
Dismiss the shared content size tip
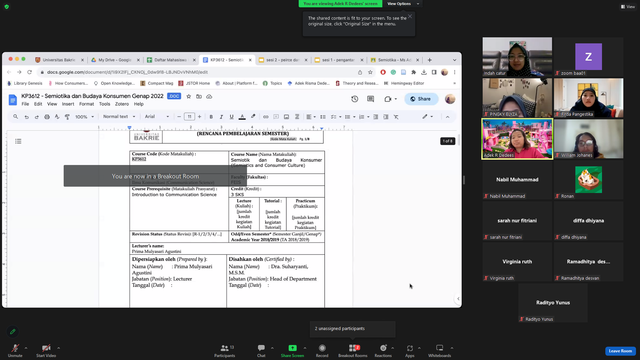pos(410,16)
